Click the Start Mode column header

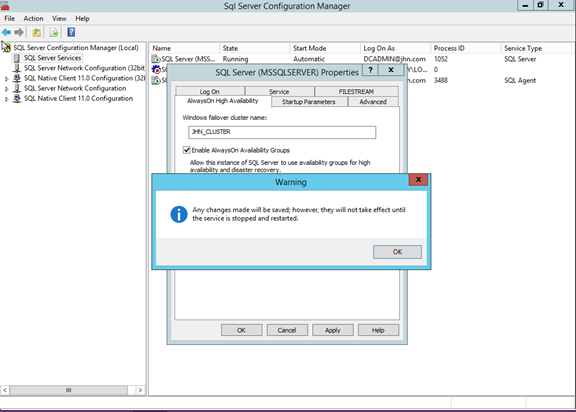(325, 48)
